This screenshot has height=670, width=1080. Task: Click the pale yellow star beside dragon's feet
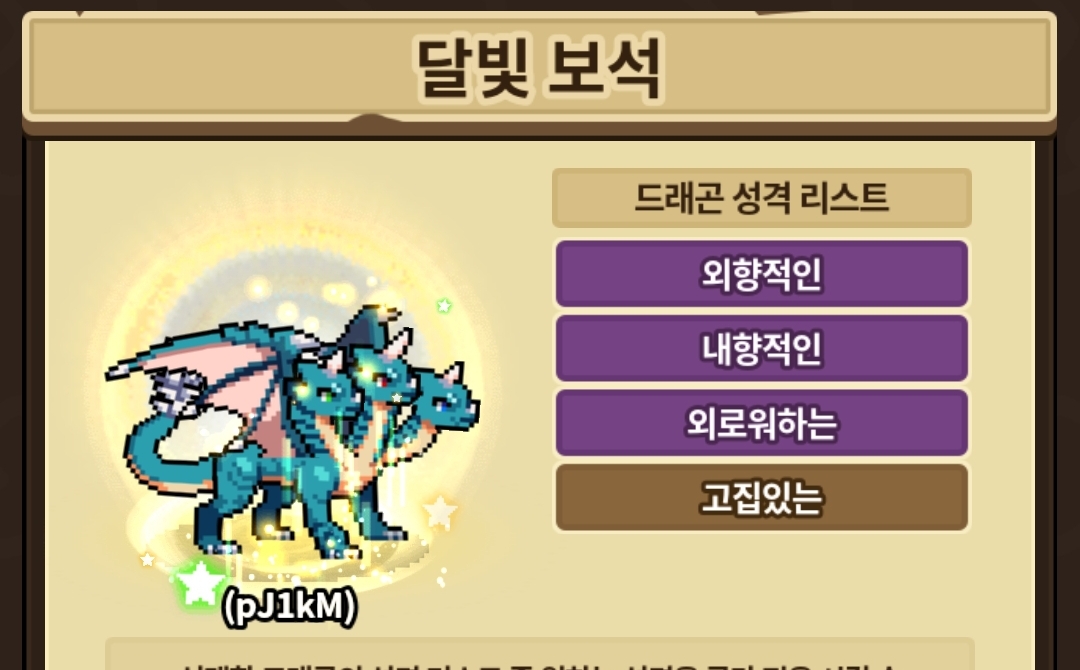439,512
